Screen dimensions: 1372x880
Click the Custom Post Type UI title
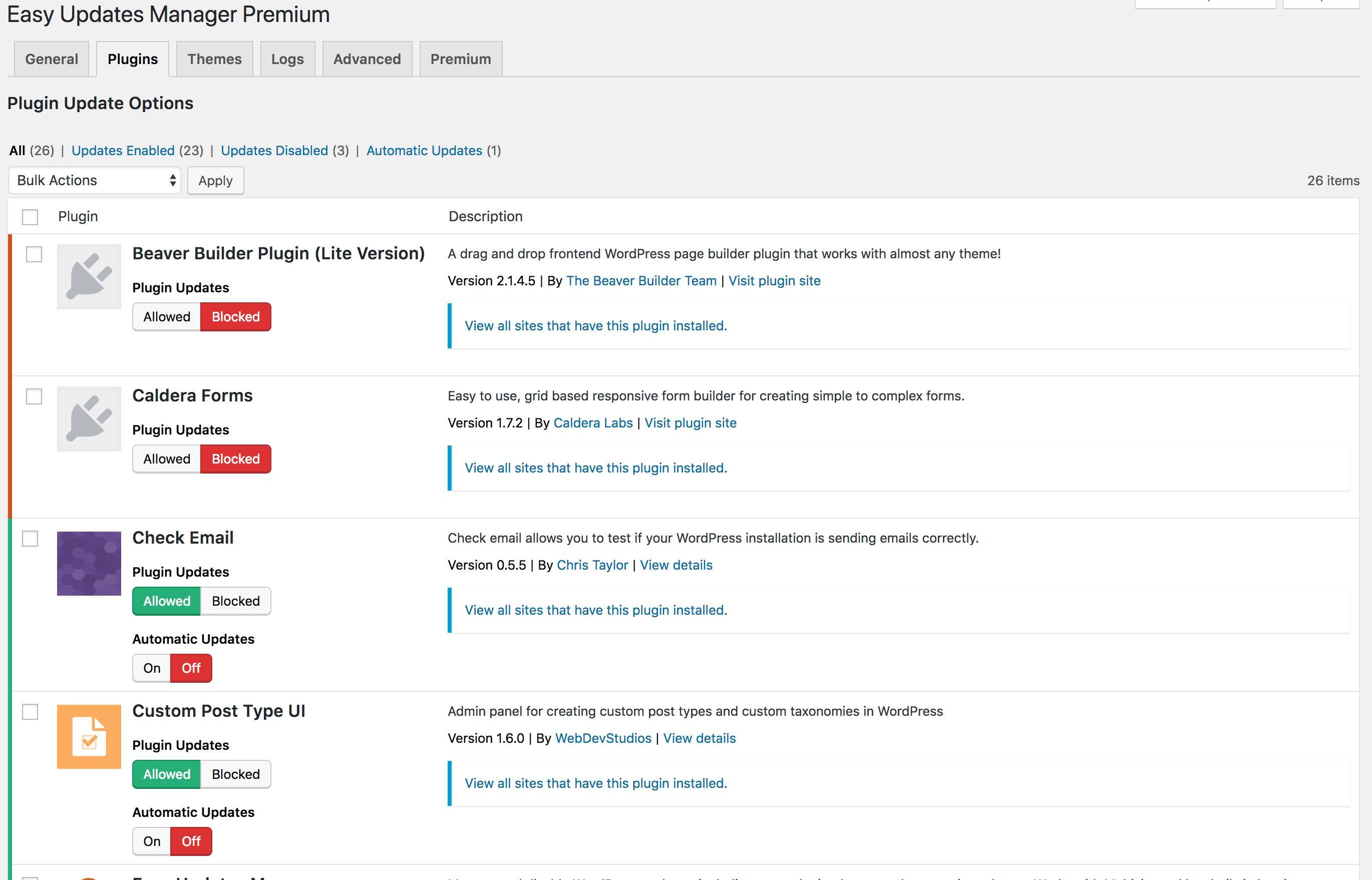(219, 711)
